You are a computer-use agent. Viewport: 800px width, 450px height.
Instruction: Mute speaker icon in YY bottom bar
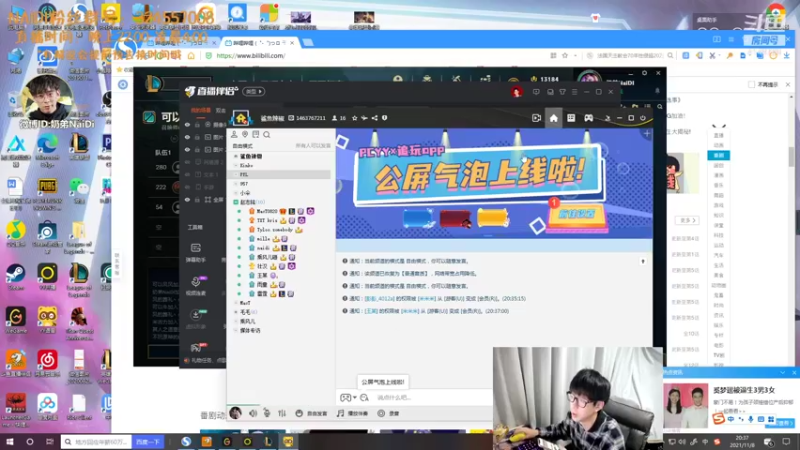[x=253, y=413]
